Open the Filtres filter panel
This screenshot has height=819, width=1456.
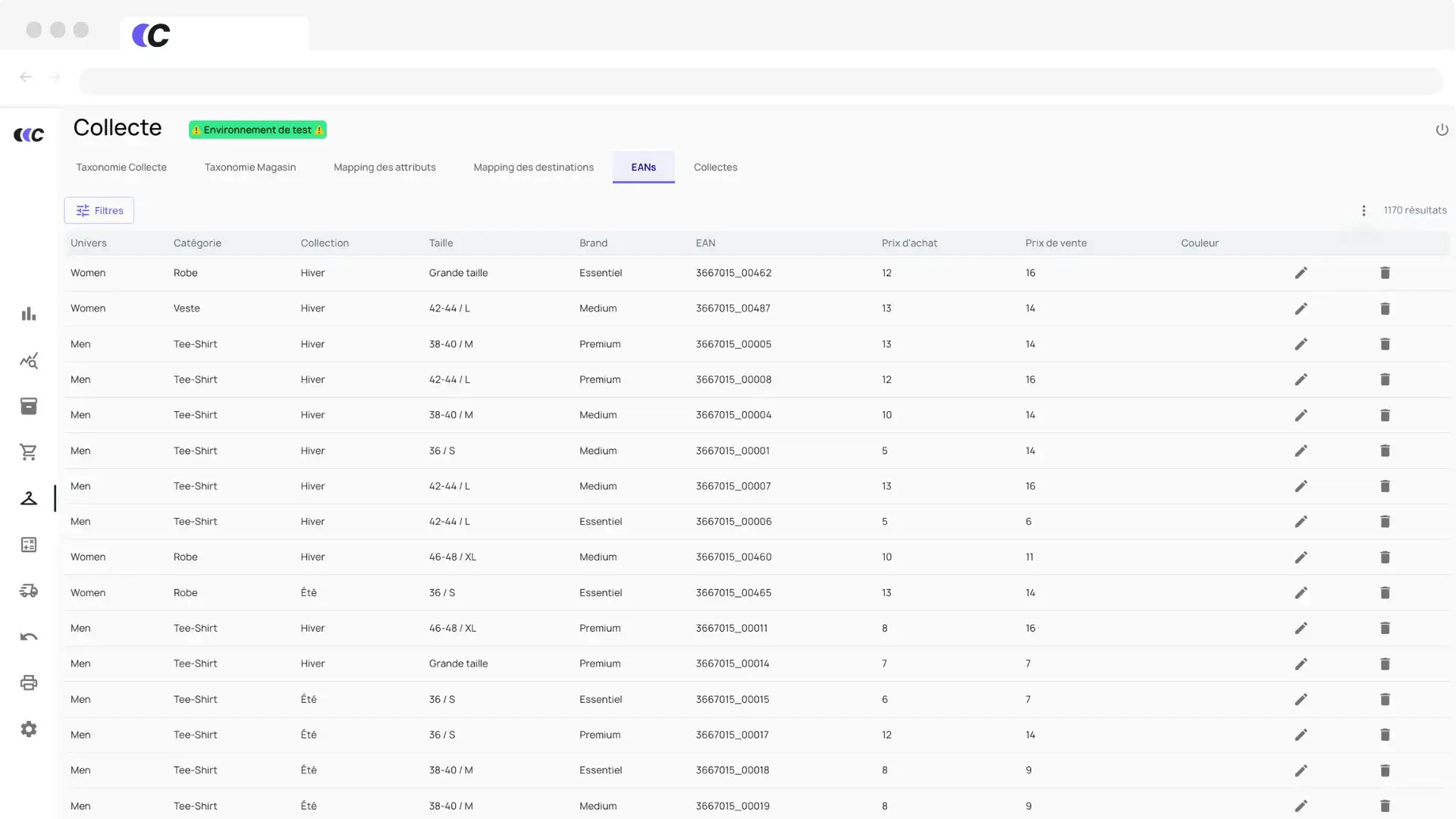(x=99, y=211)
